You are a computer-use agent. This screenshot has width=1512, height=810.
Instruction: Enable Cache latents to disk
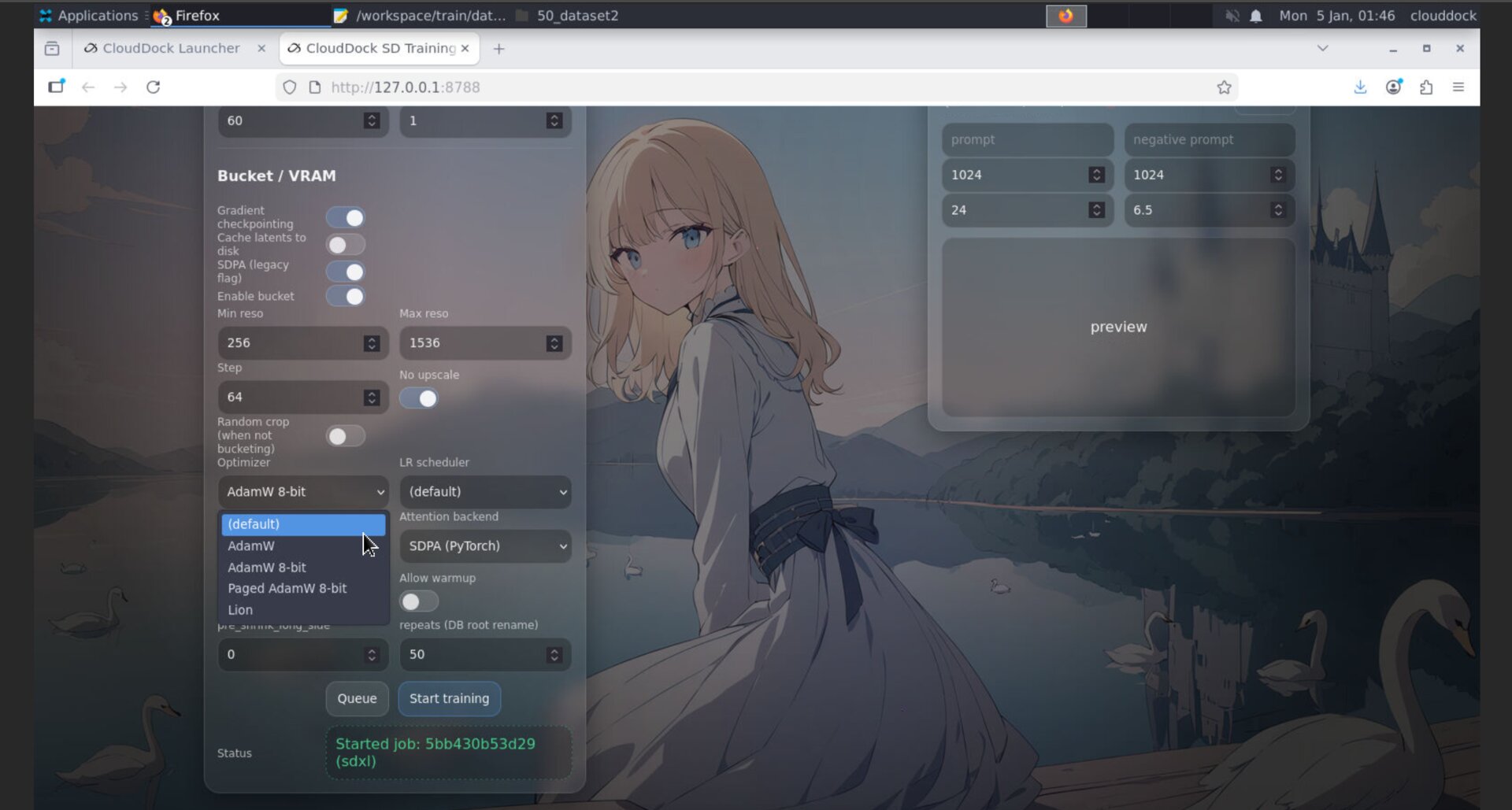[345, 244]
